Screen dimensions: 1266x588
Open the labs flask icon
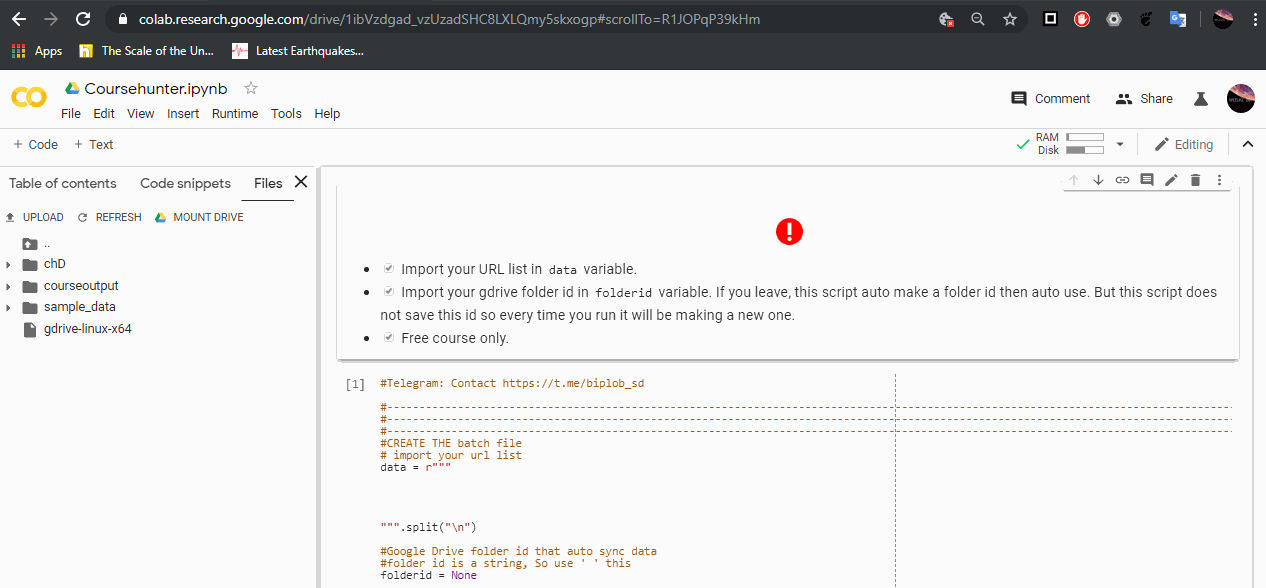(1201, 99)
